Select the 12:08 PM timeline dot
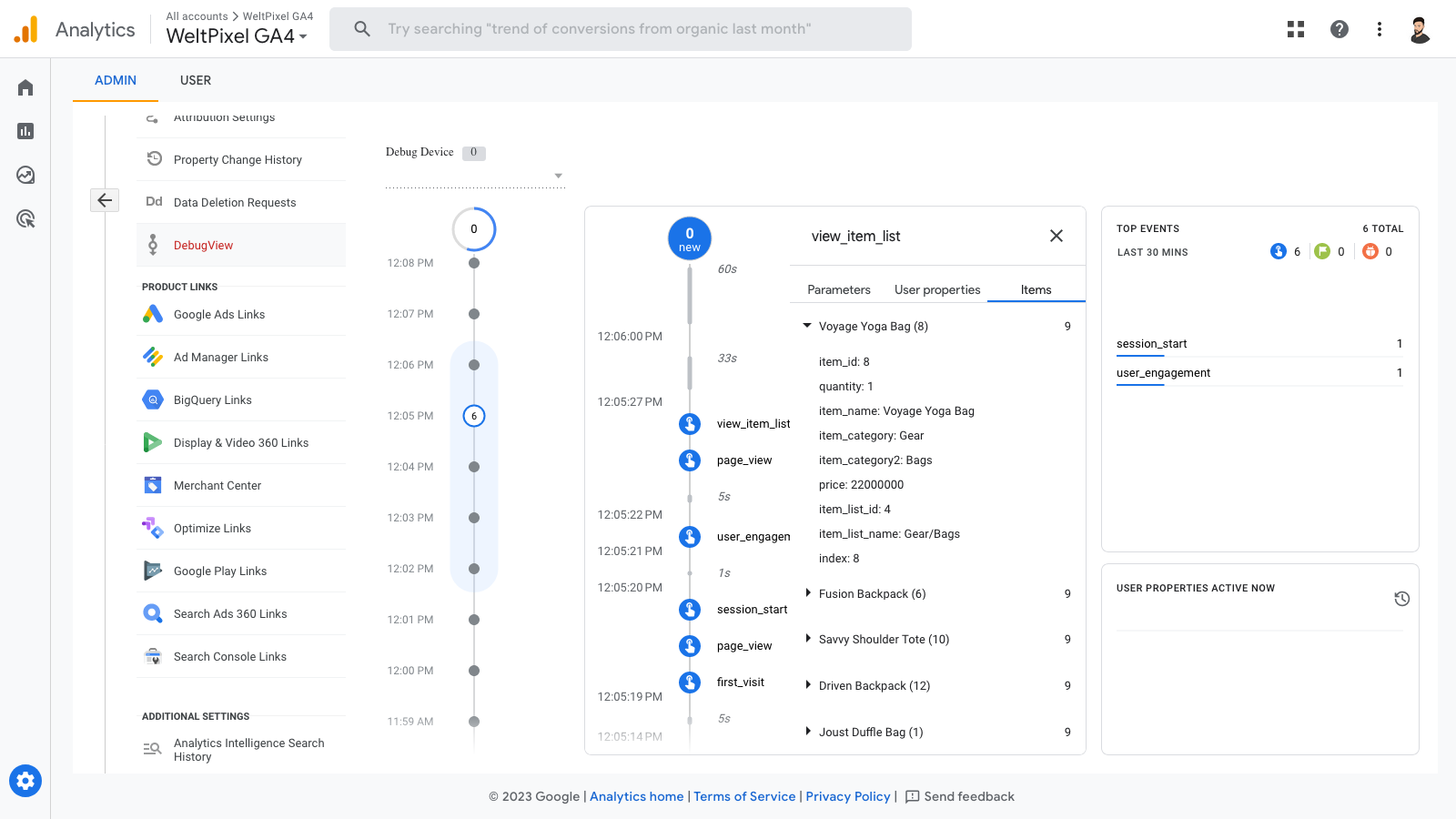The height and width of the screenshot is (819, 1456). (x=474, y=263)
